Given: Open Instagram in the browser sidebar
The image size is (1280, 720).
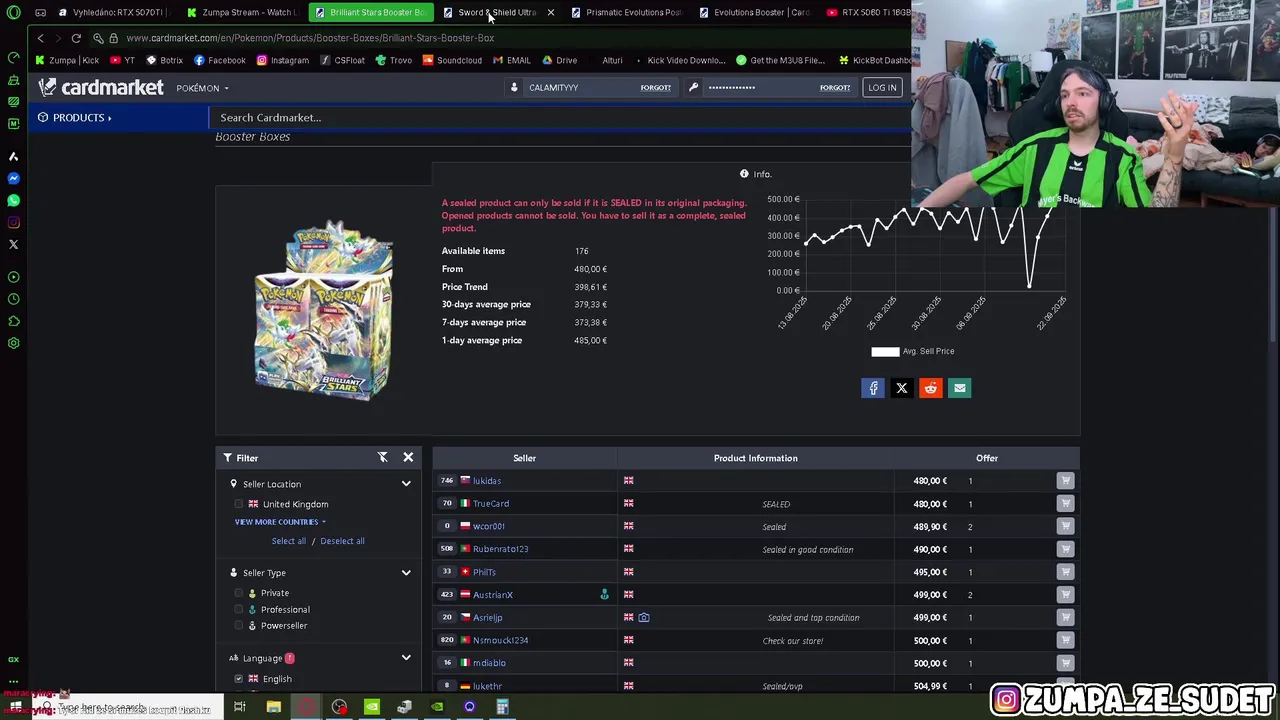Looking at the screenshot, I should click(13, 222).
